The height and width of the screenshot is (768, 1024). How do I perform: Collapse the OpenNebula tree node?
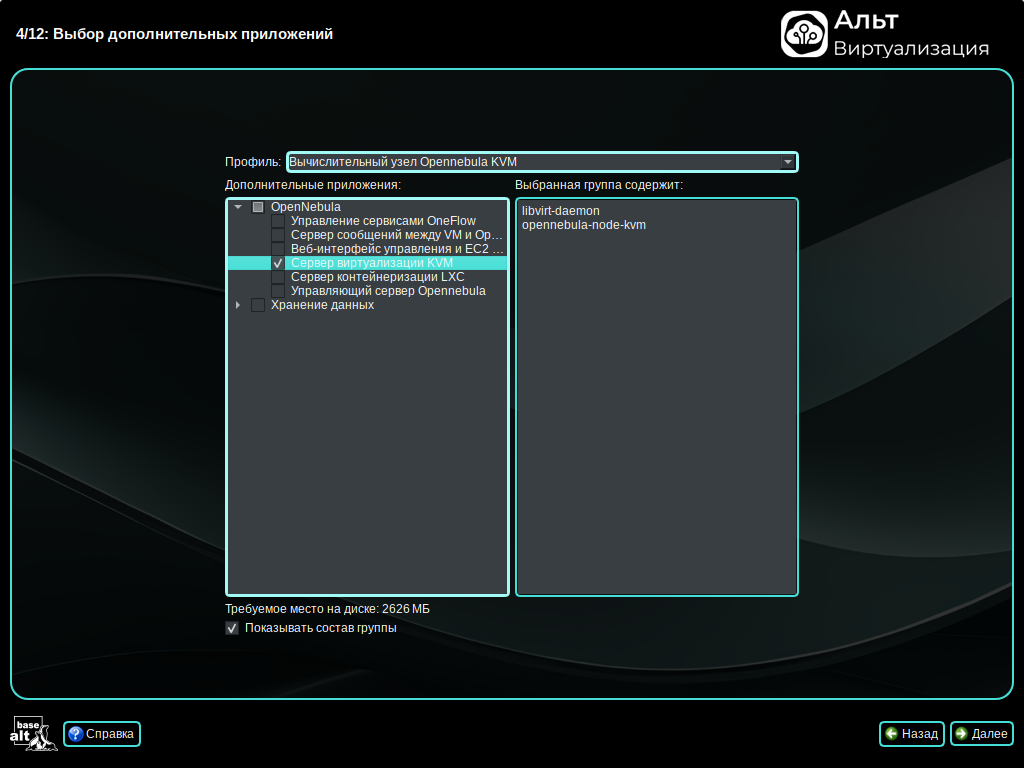coord(238,207)
